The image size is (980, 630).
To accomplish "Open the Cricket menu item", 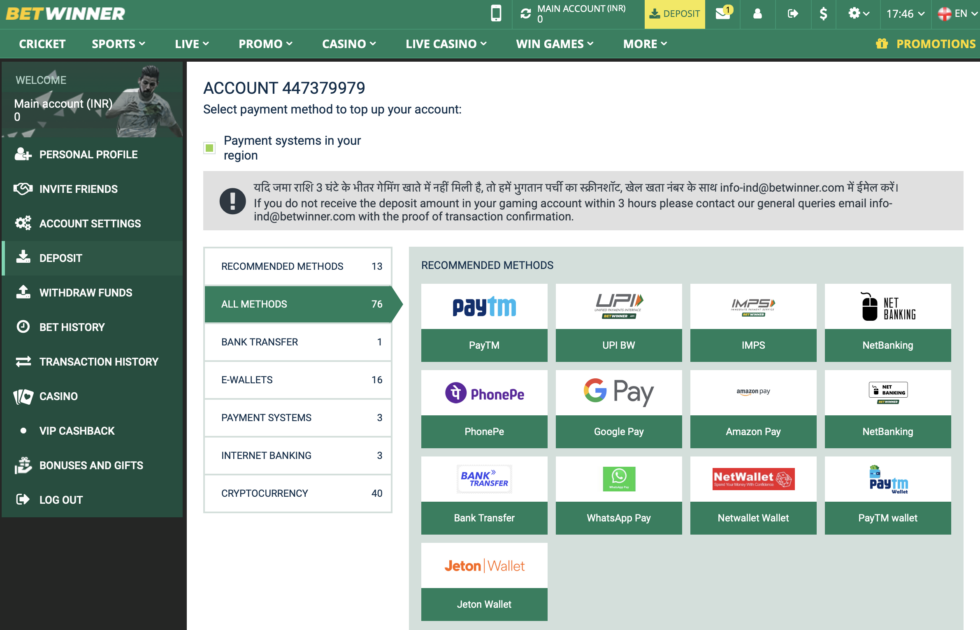I will [x=42, y=44].
